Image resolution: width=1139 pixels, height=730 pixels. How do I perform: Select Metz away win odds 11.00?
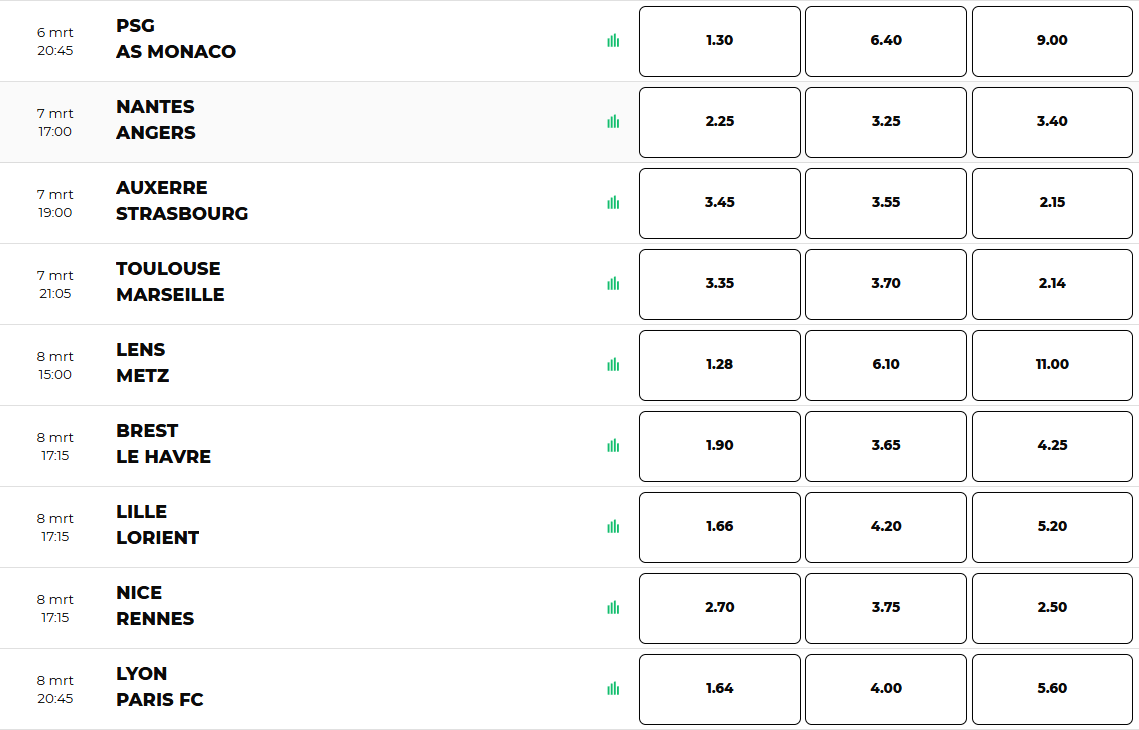tap(1052, 365)
